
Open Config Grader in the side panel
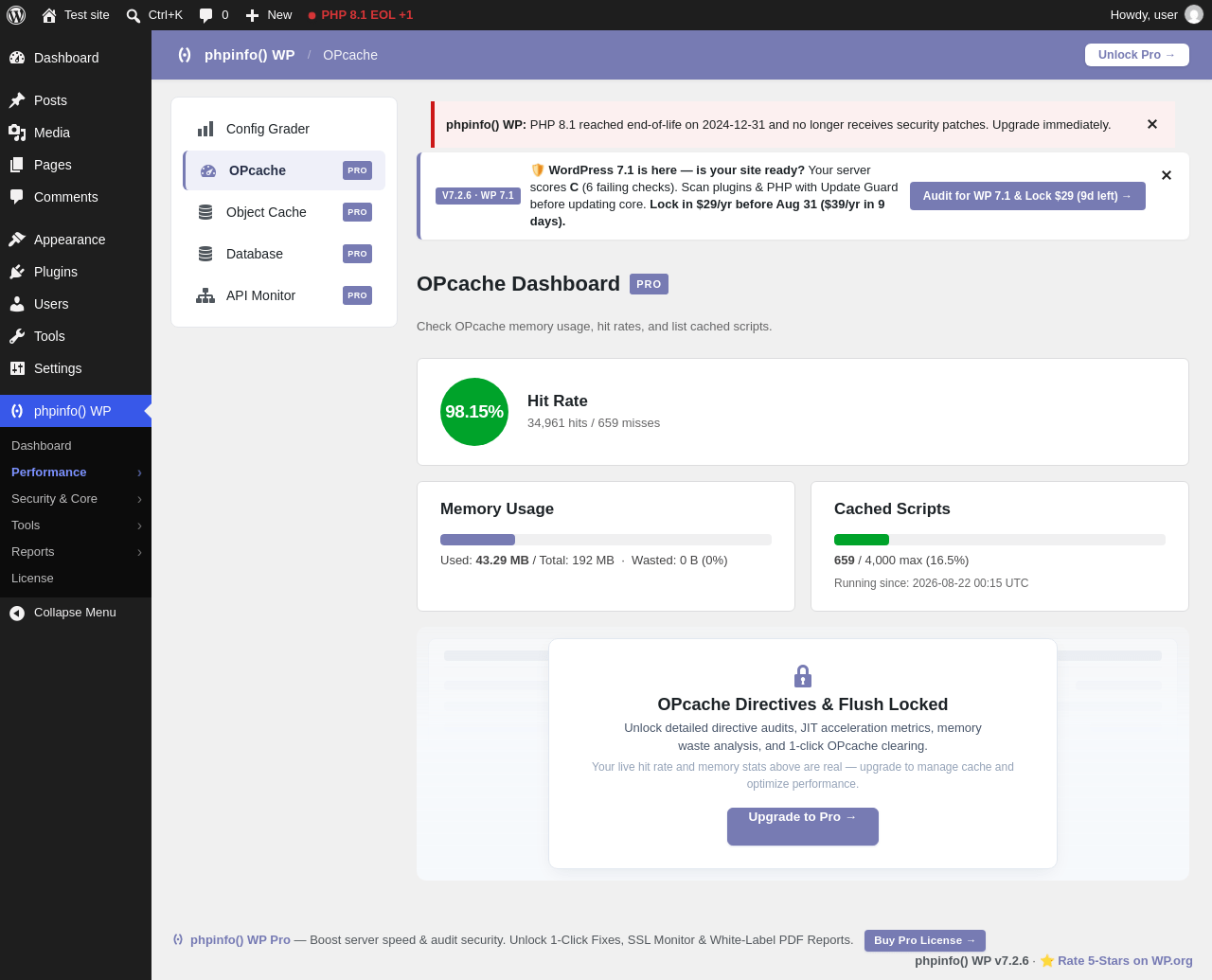284,129
